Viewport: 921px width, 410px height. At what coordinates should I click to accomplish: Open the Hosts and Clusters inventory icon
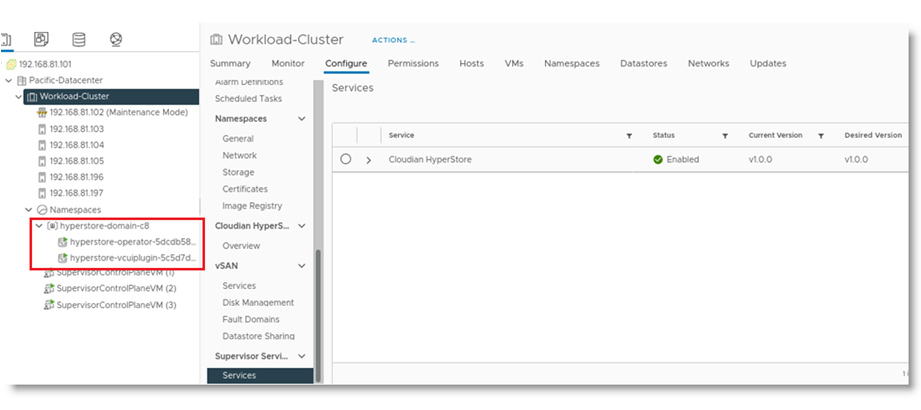tap(5, 39)
